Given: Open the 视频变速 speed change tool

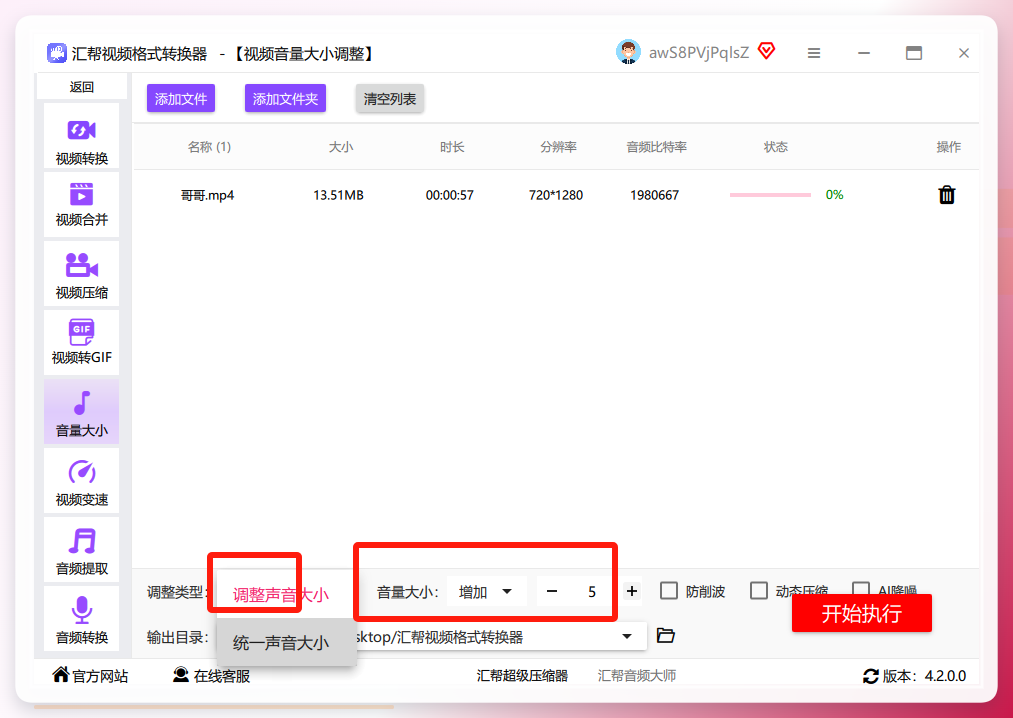Looking at the screenshot, I should (81, 481).
